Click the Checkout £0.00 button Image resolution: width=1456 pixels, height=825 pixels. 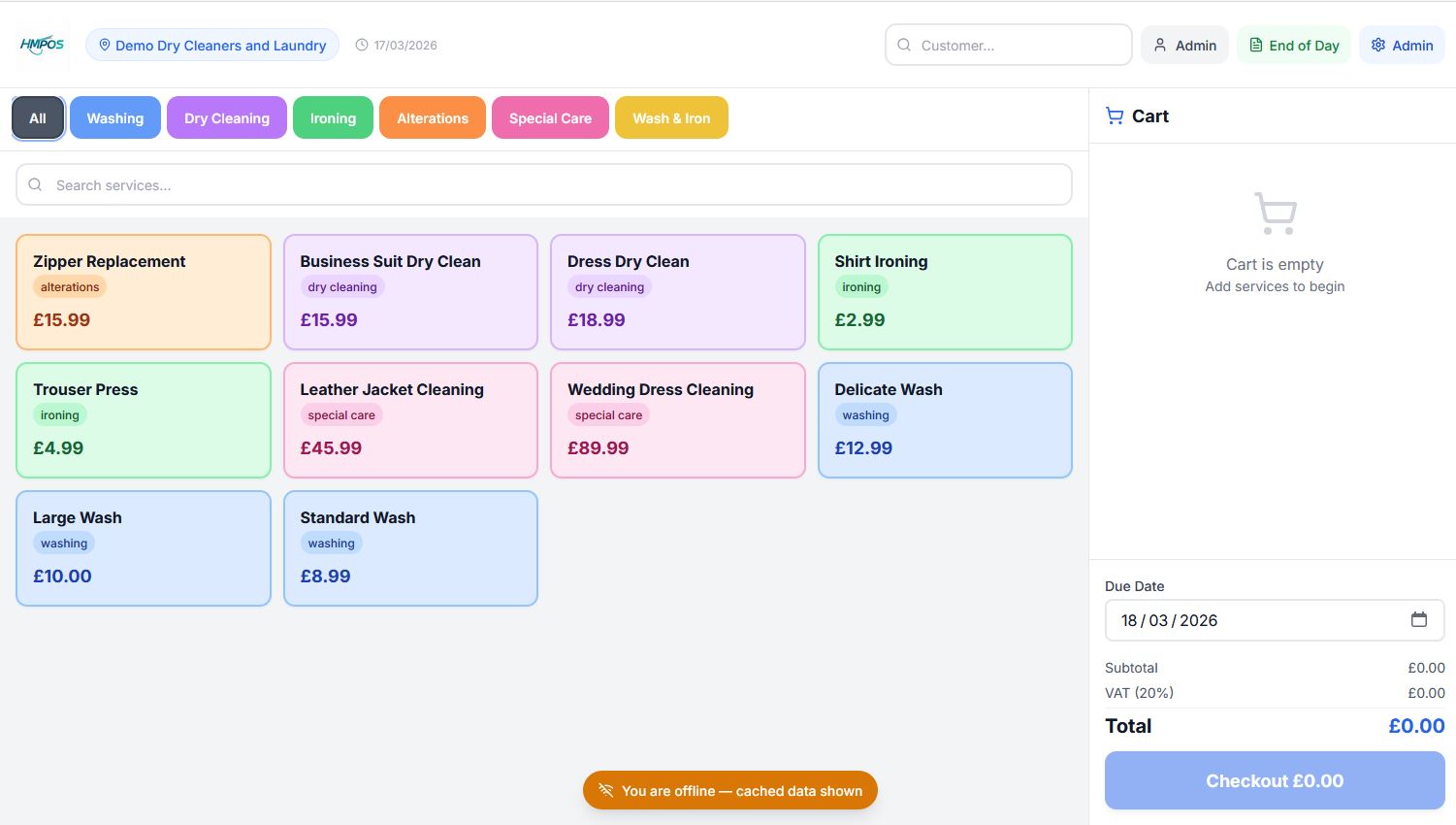[x=1275, y=780]
